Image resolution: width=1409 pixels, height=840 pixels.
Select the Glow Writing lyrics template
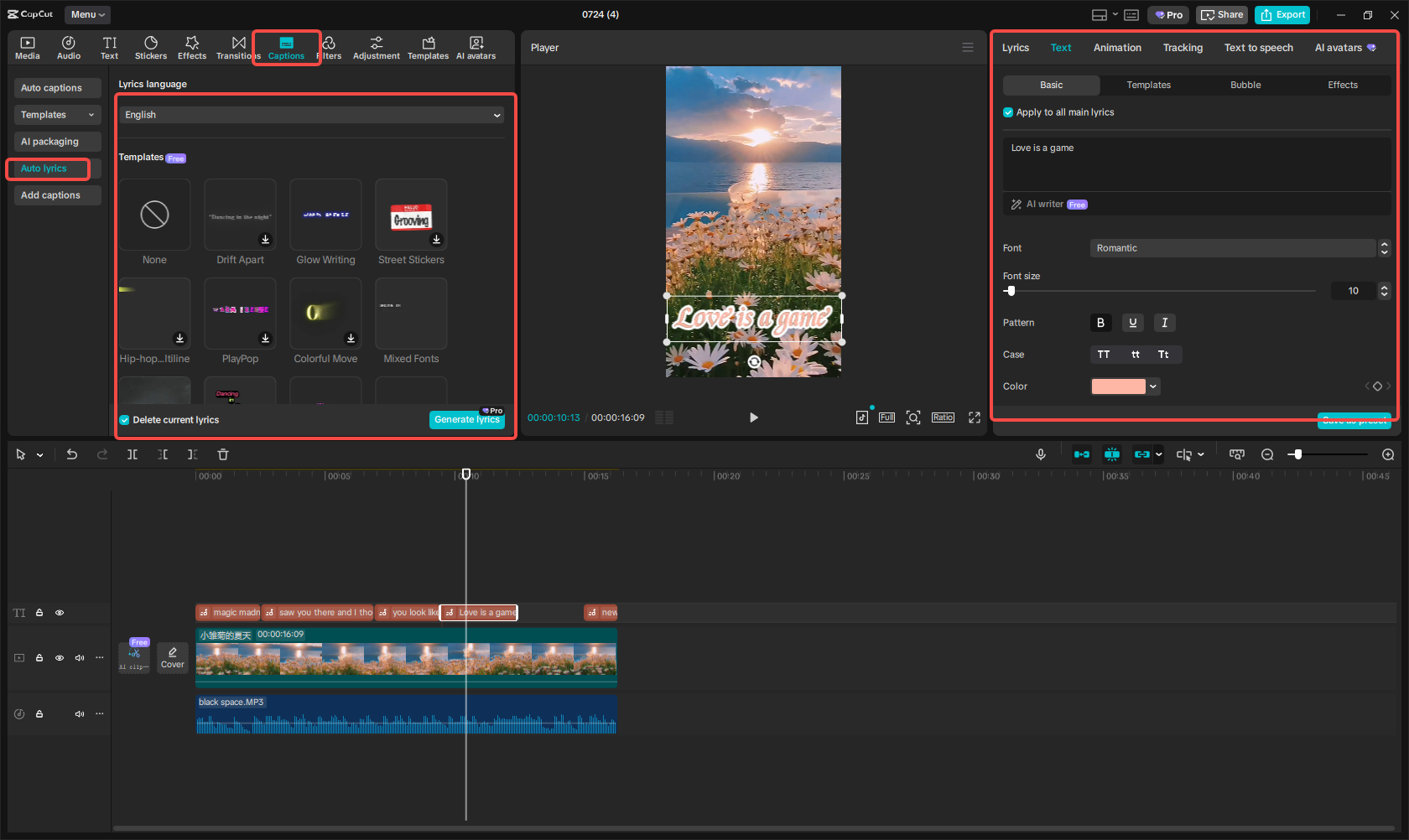click(x=325, y=215)
